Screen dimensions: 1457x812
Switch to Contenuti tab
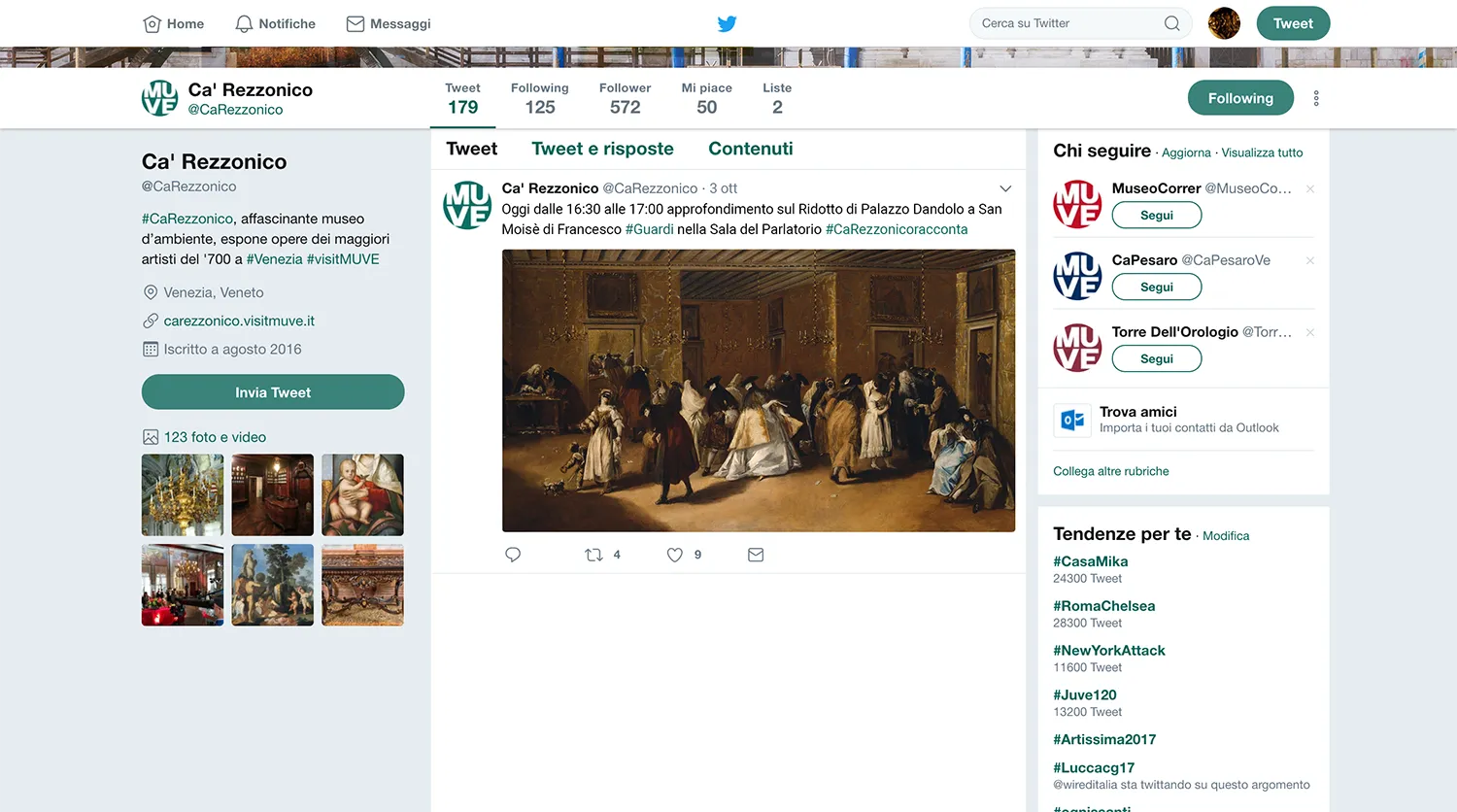click(x=750, y=149)
